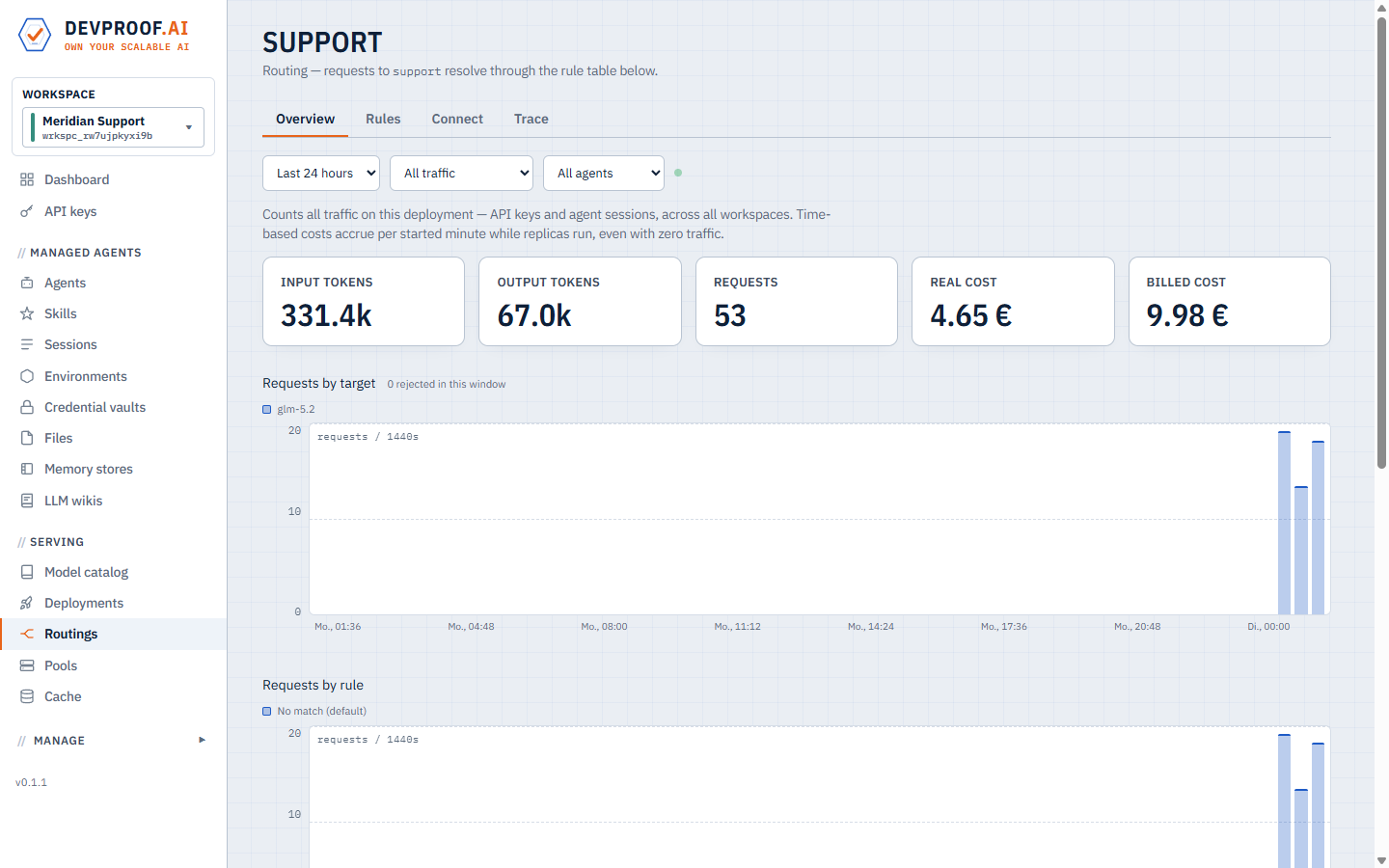Click the Skills star icon
The width and height of the screenshot is (1389, 868).
(27, 313)
